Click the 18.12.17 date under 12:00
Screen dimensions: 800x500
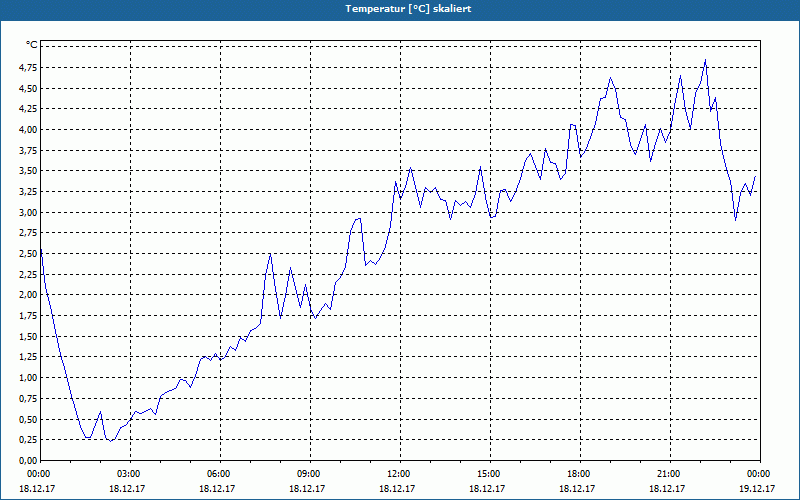click(x=396, y=488)
